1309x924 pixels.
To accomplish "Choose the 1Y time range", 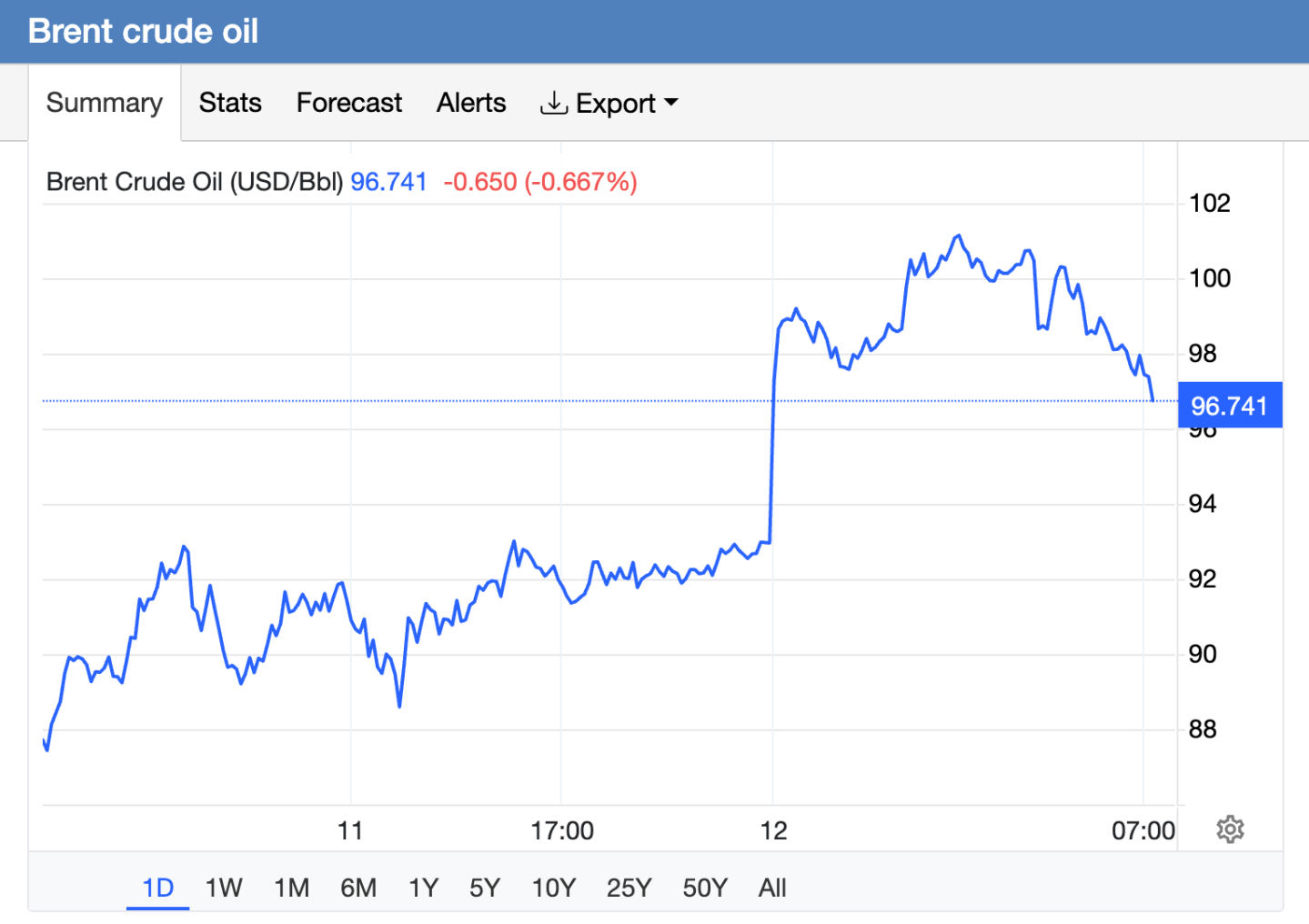I will pyautogui.click(x=424, y=888).
